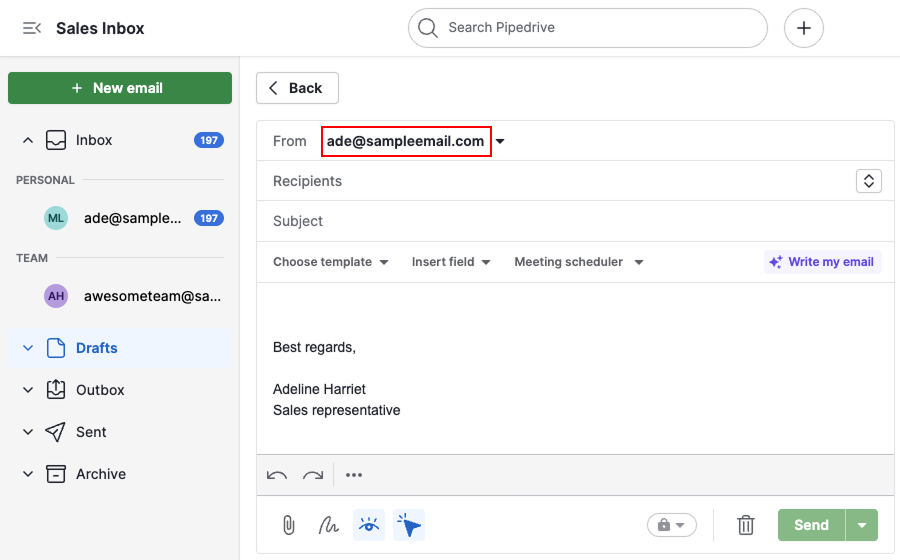Click Write my email AI button

pos(822,262)
